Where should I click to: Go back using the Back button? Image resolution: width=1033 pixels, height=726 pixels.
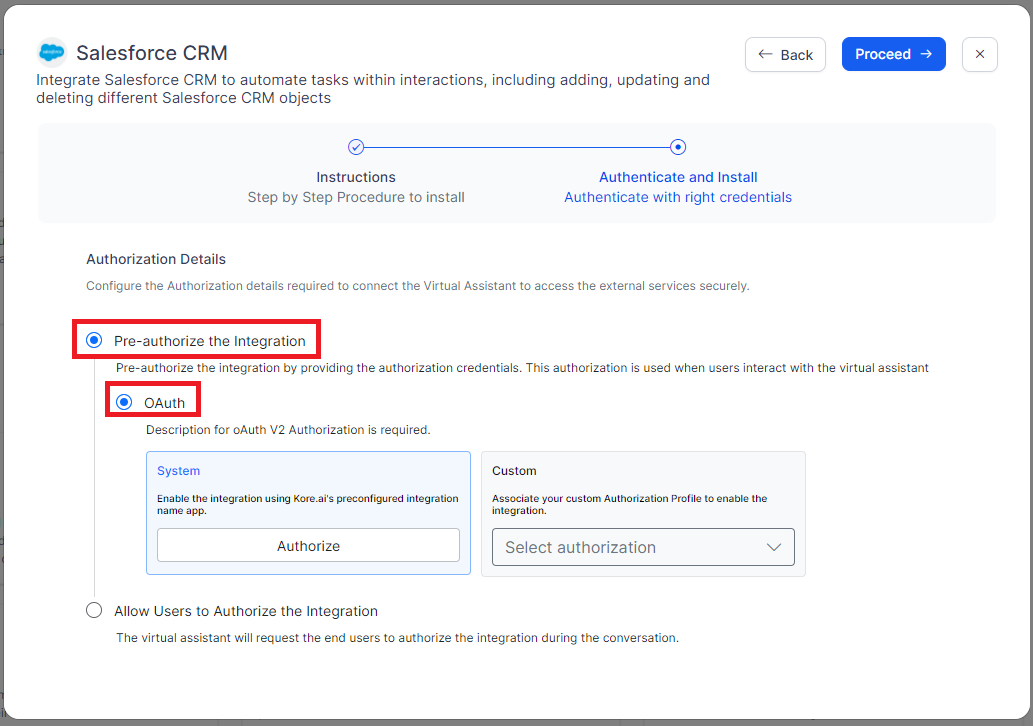785,54
